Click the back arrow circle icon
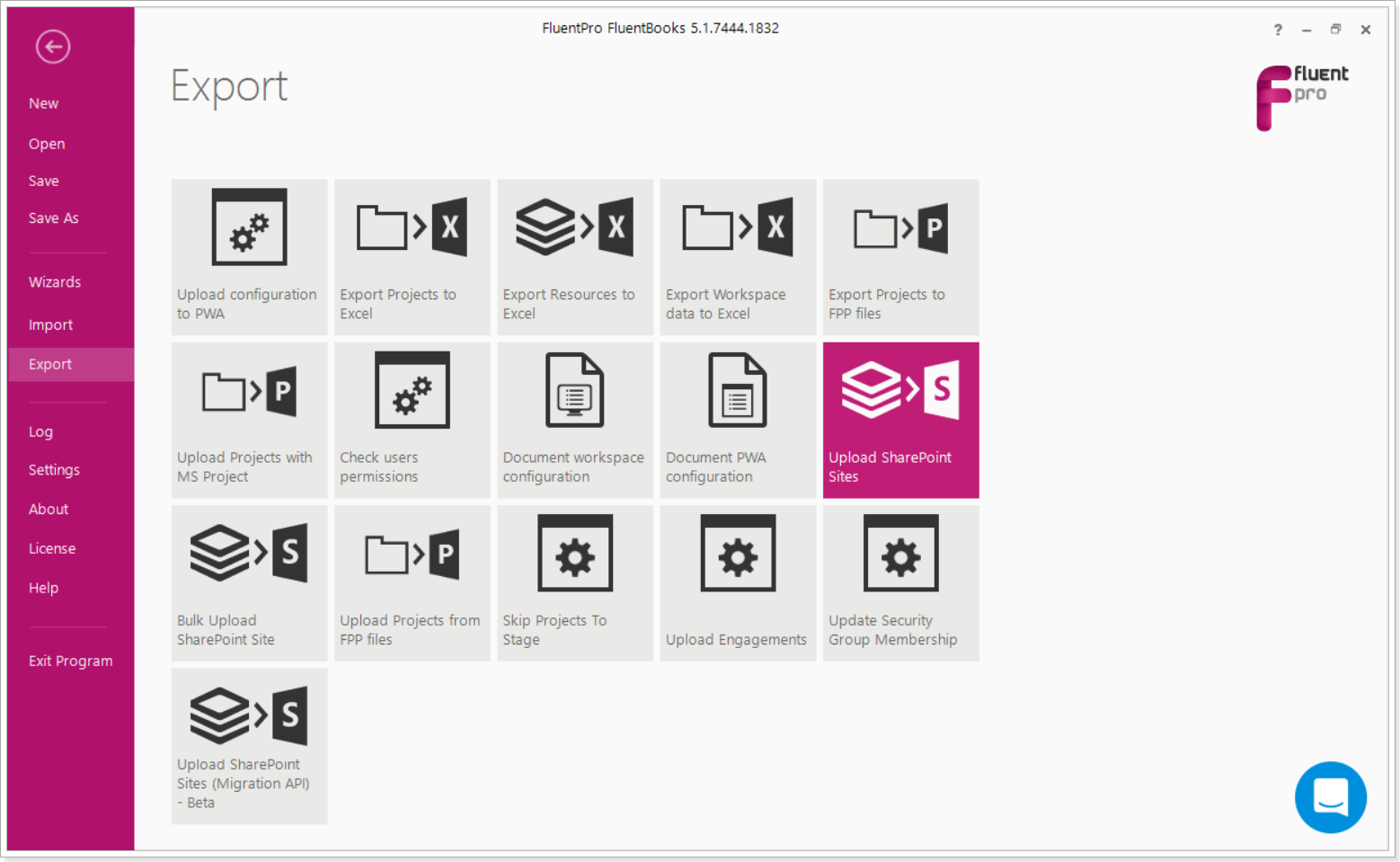This screenshot has height=862, width=1400. (x=53, y=47)
